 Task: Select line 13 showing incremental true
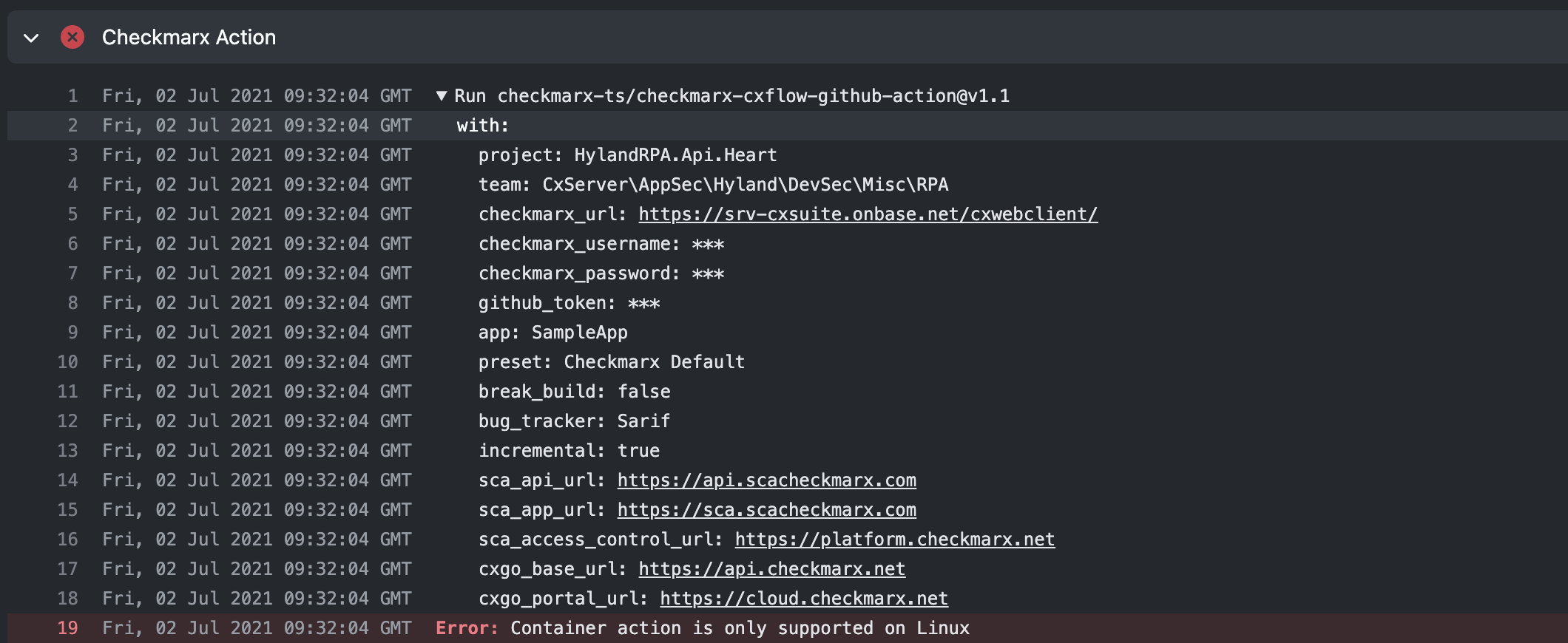(x=569, y=450)
